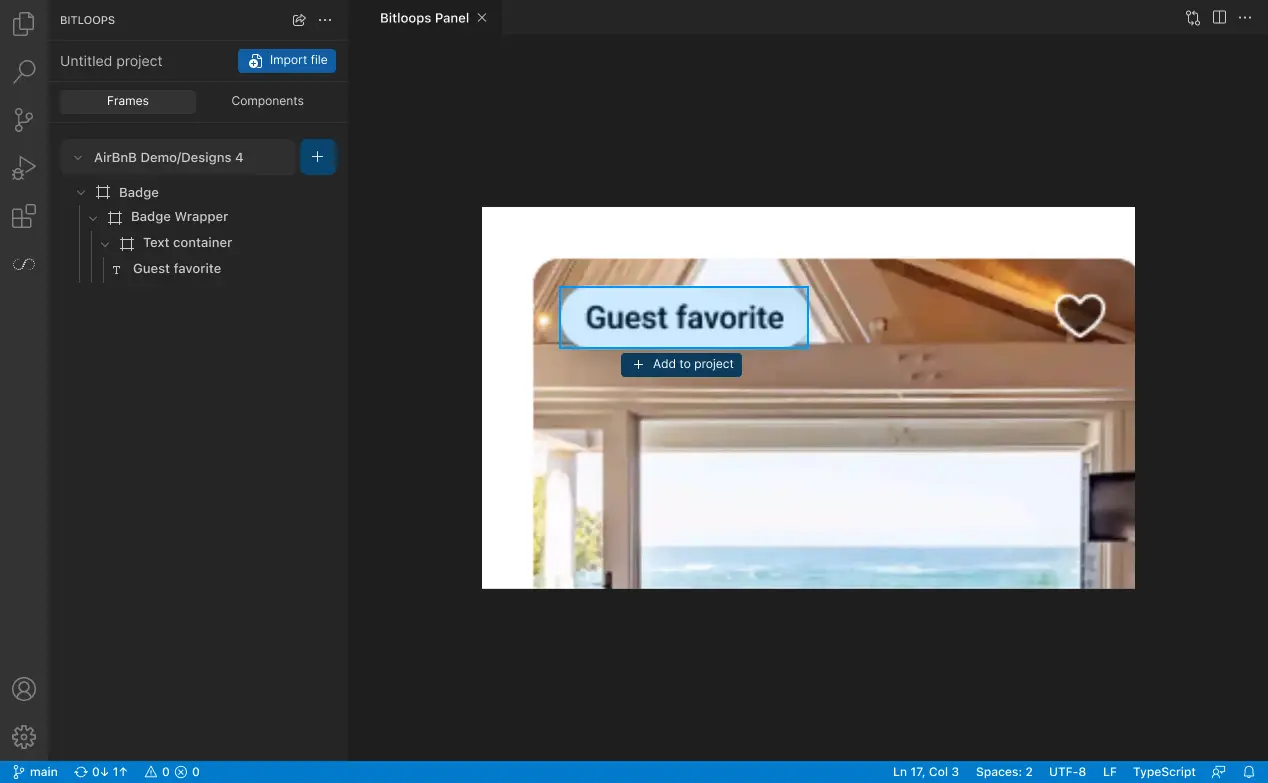
Task: Switch to the Components tab
Action: pos(267,101)
